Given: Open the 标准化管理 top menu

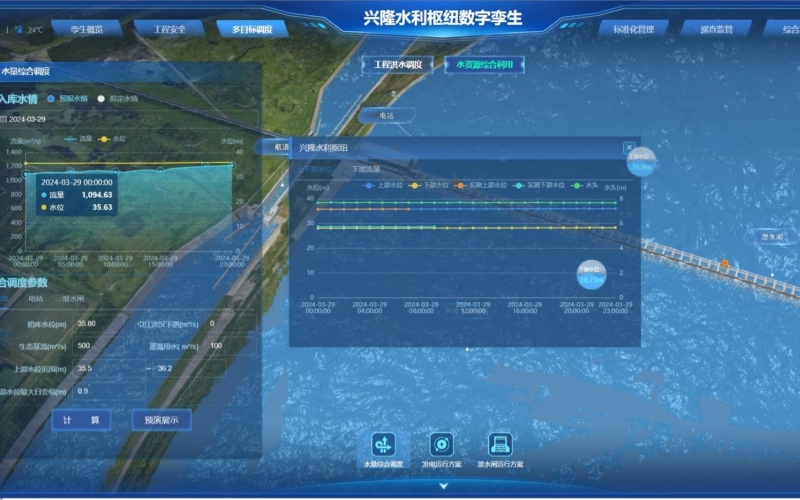Looking at the screenshot, I should point(633,29).
